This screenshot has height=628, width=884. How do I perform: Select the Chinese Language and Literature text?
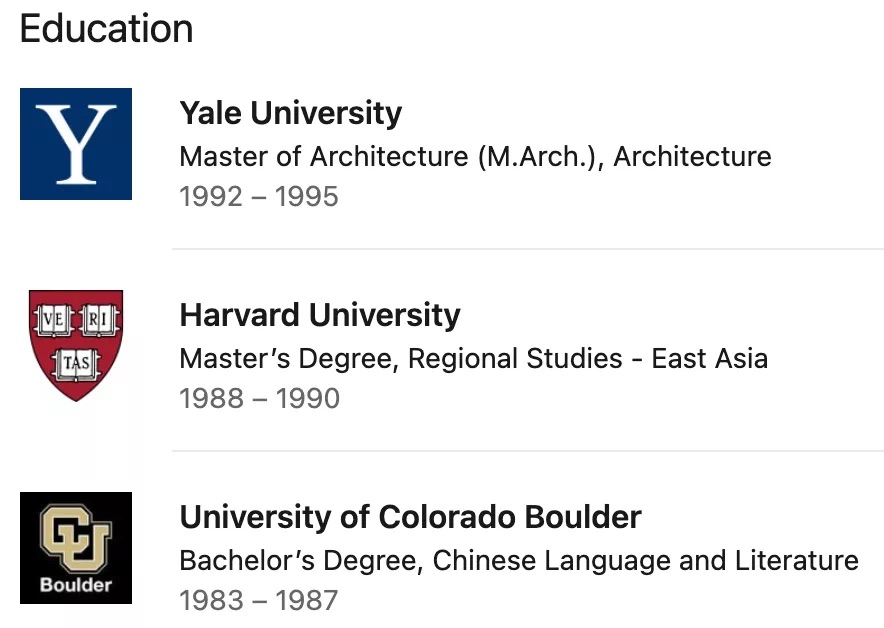point(645,561)
